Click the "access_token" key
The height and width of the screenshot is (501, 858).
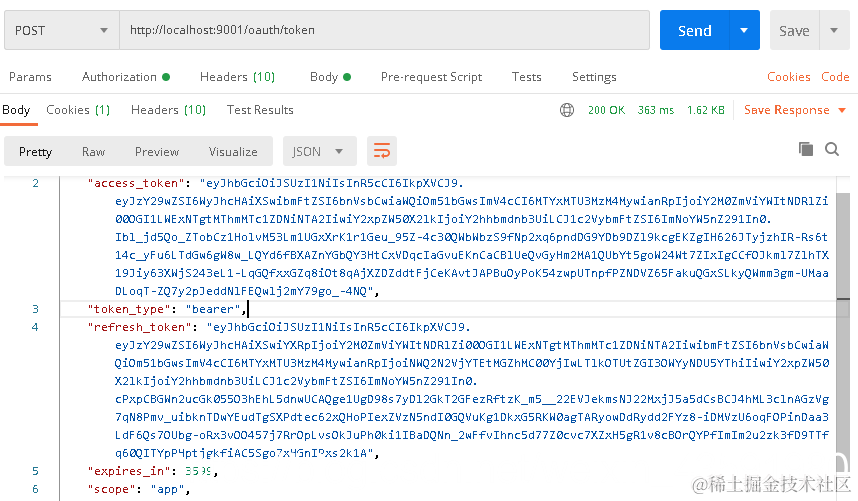click(x=136, y=183)
